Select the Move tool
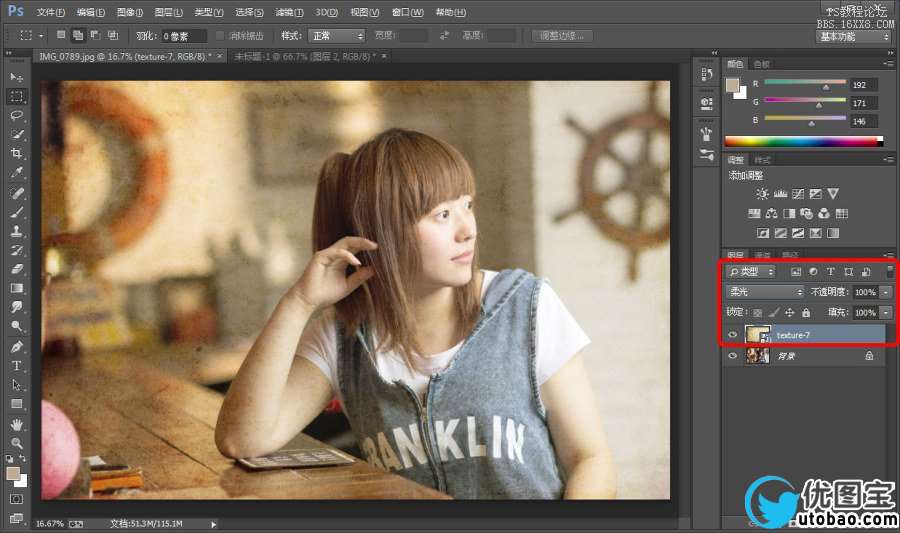 click(x=17, y=77)
